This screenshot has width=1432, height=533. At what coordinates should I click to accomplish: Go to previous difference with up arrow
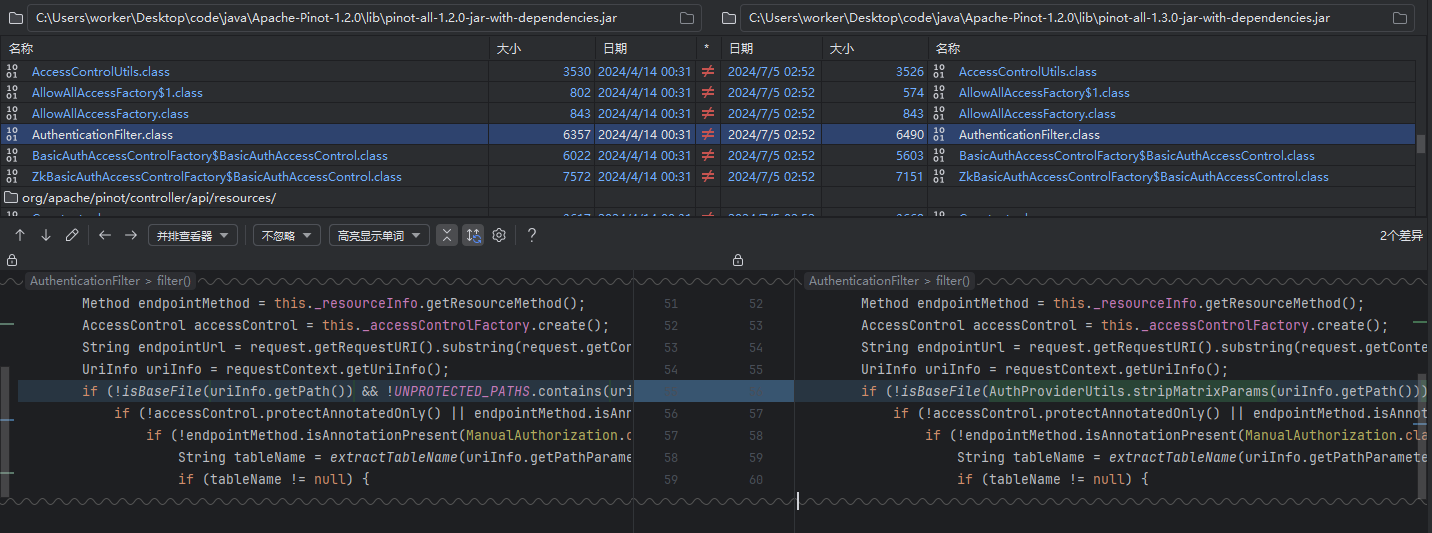click(20, 235)
